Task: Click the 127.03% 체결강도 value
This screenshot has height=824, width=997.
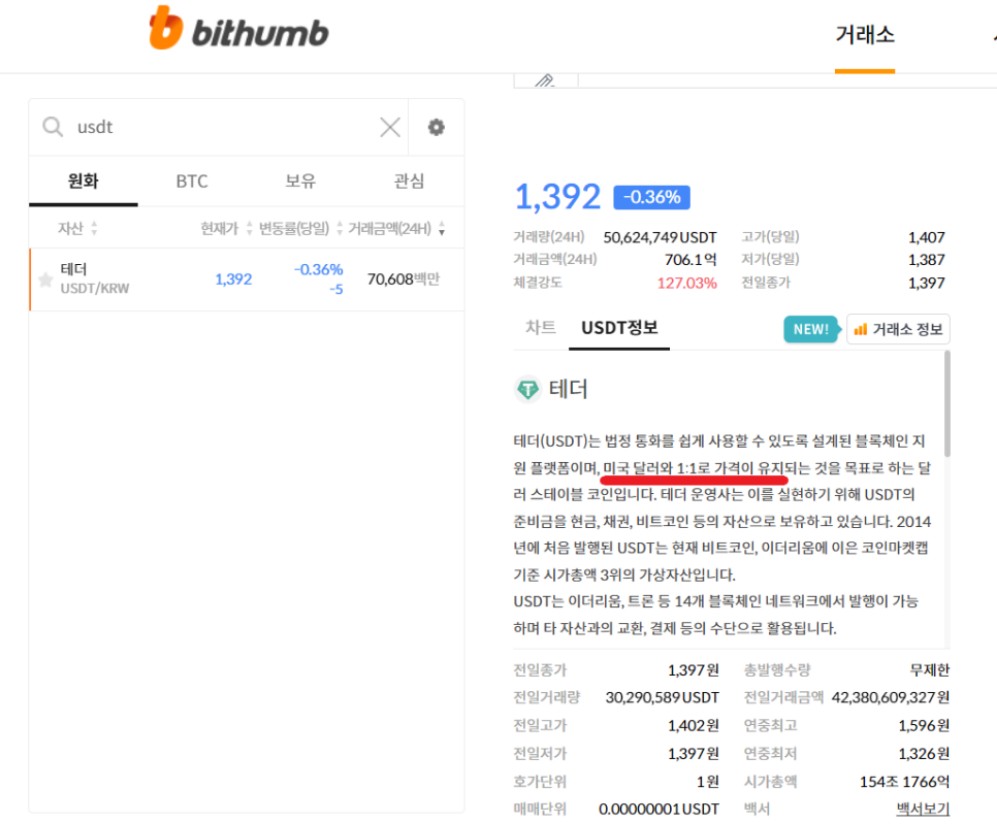Action: (687, 283)
